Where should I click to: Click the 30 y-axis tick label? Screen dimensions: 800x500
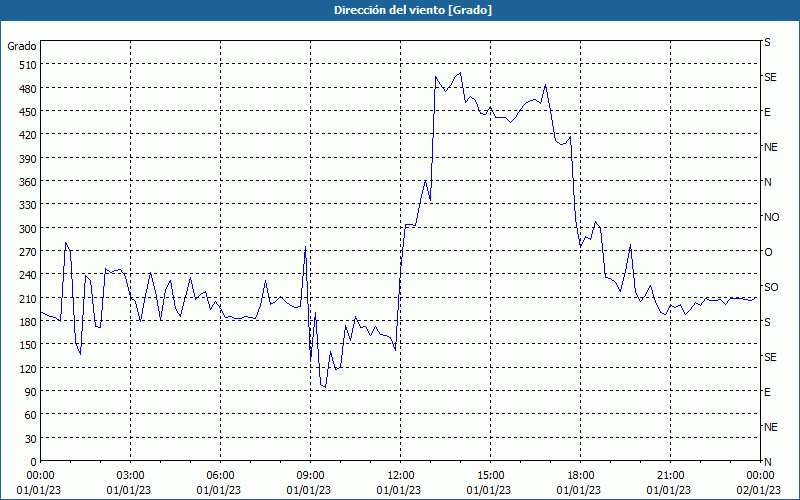click(31, 439)
